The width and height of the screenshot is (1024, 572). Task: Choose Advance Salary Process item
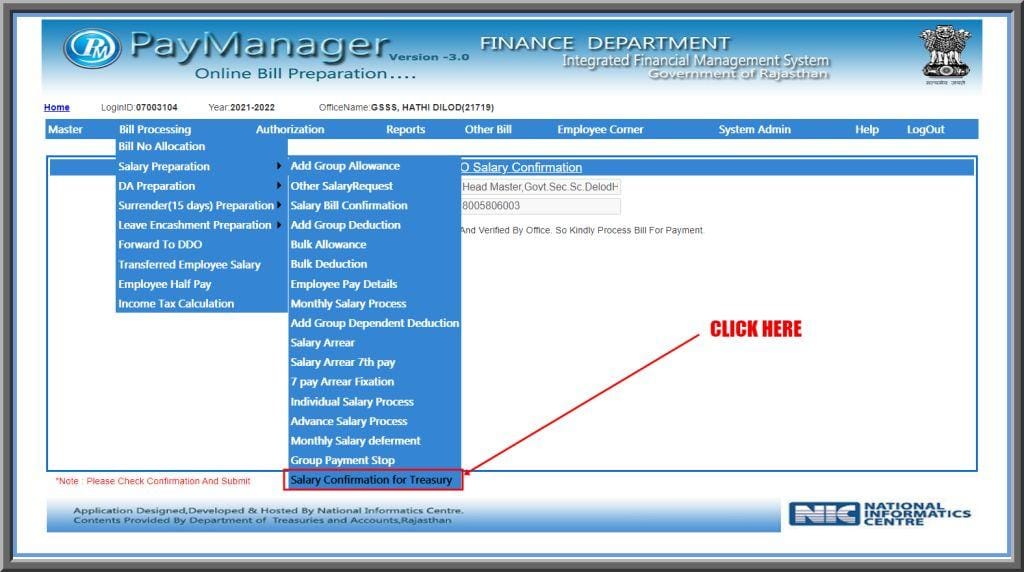click(349, 421)
